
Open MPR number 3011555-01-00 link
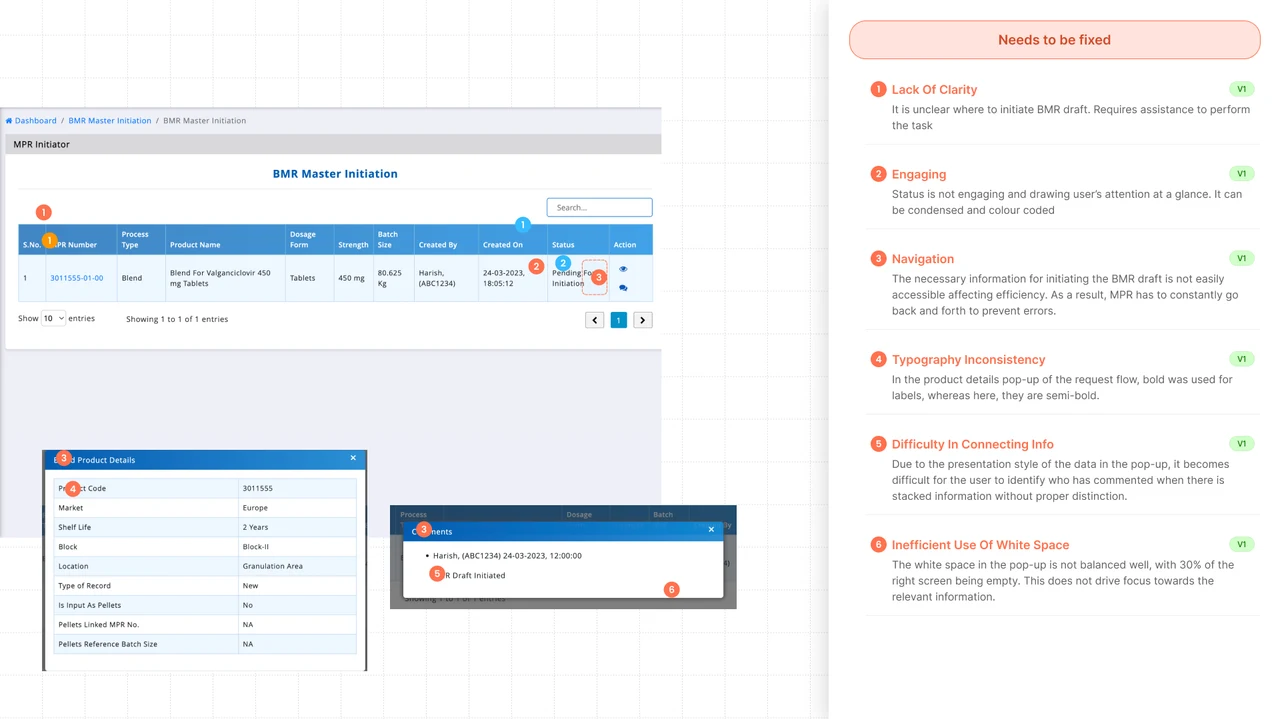[77, 278]
